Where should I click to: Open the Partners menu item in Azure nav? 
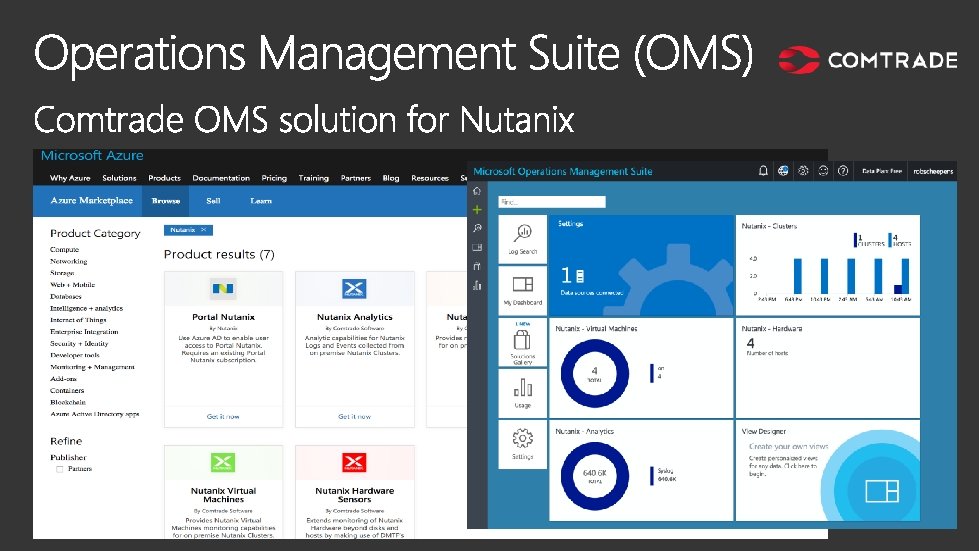click(x=356, y=178)
